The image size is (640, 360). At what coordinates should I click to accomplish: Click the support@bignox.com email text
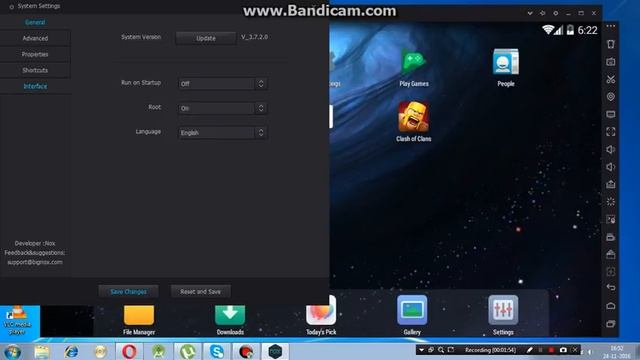coord(35,262)
